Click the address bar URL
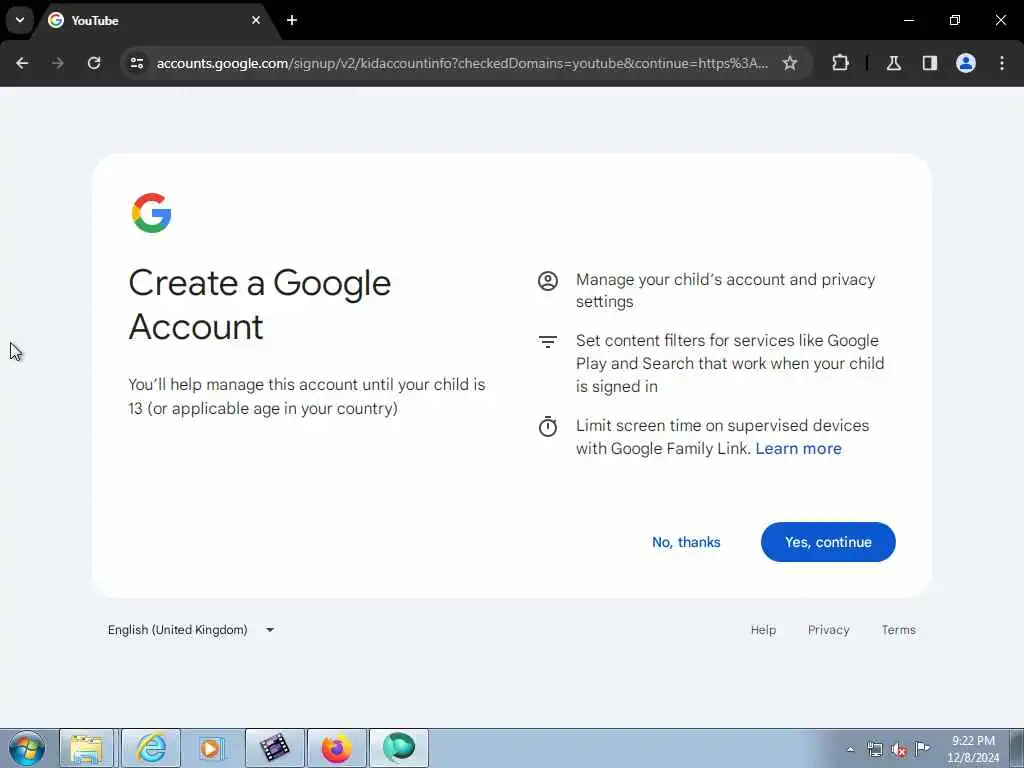Screen dimensions: 1024x768 click(462, 63)
